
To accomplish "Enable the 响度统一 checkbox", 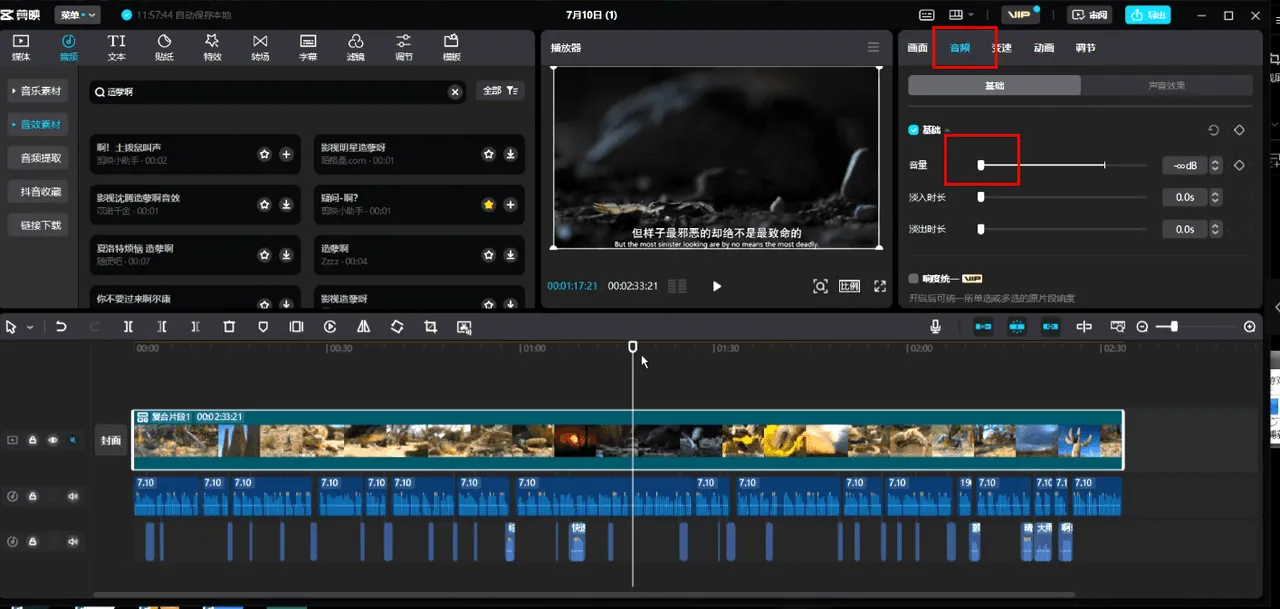I will (x=913, y=279).
